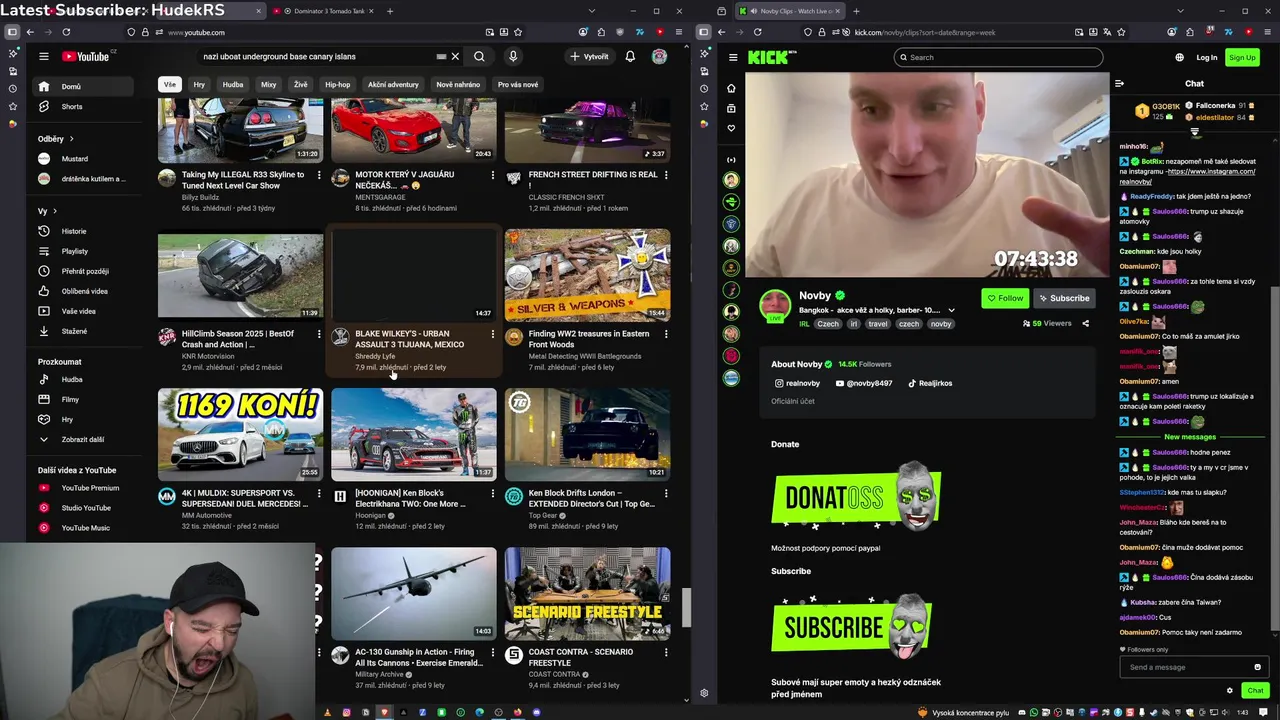Click the Czech category tag

[828, 324]
